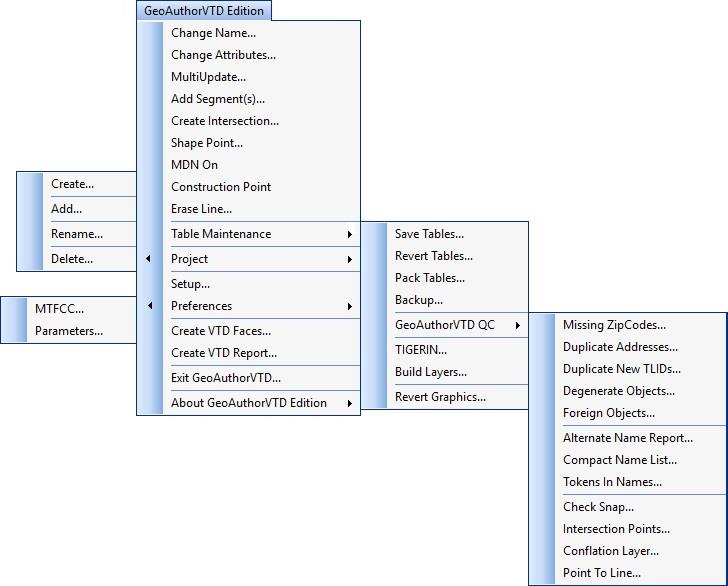Choose Change Attributes... from the menu
Viewport: 728px width, 586px height.
click(223, 55)
